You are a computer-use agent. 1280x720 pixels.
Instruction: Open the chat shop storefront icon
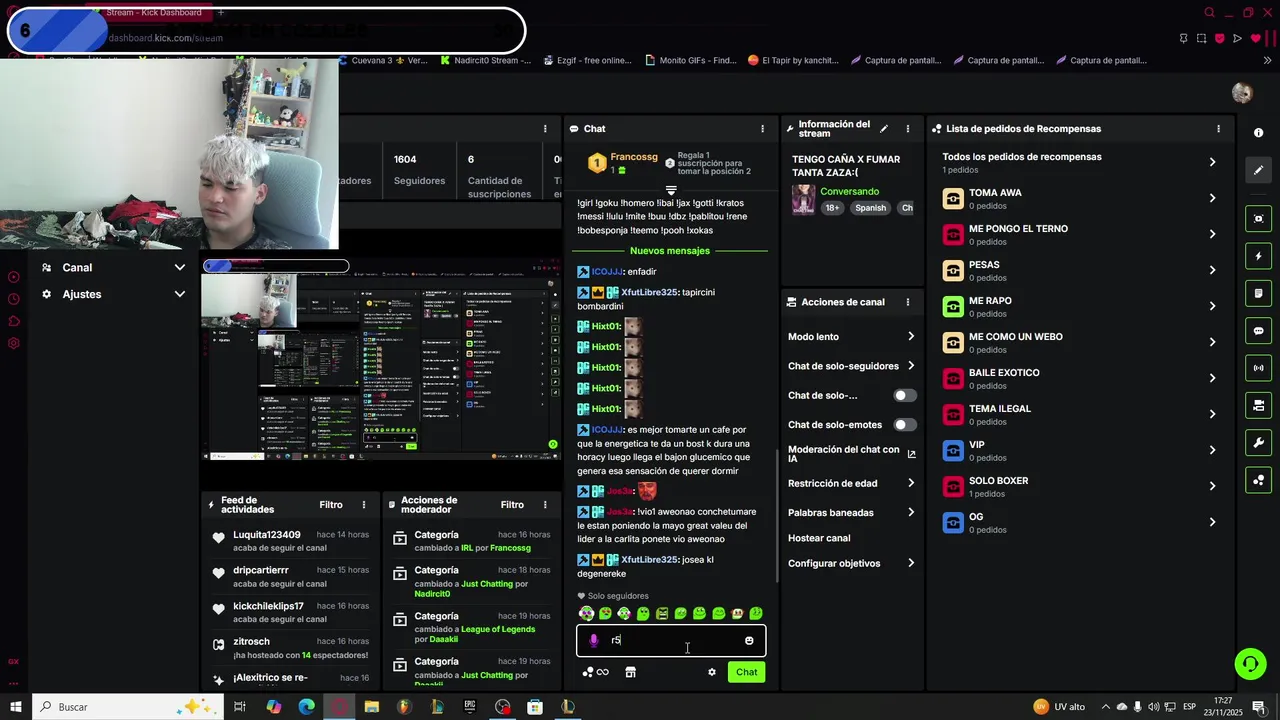pyautogui.click(x=630, y=672)
